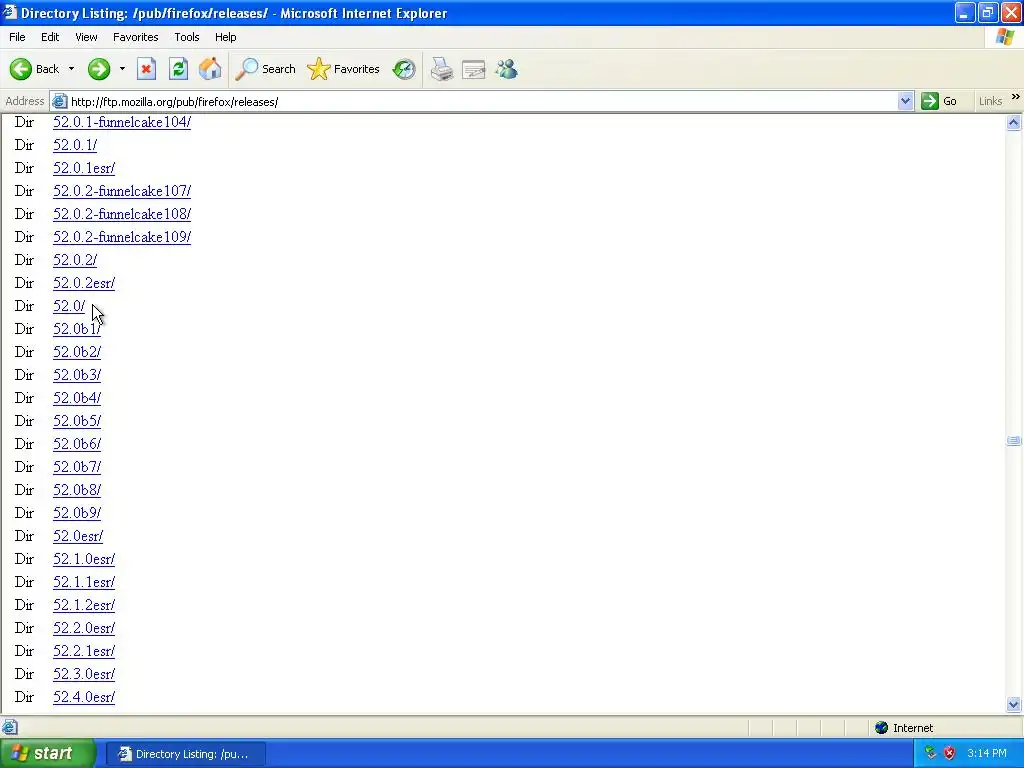Open the File menu

[x=17, y=37]
